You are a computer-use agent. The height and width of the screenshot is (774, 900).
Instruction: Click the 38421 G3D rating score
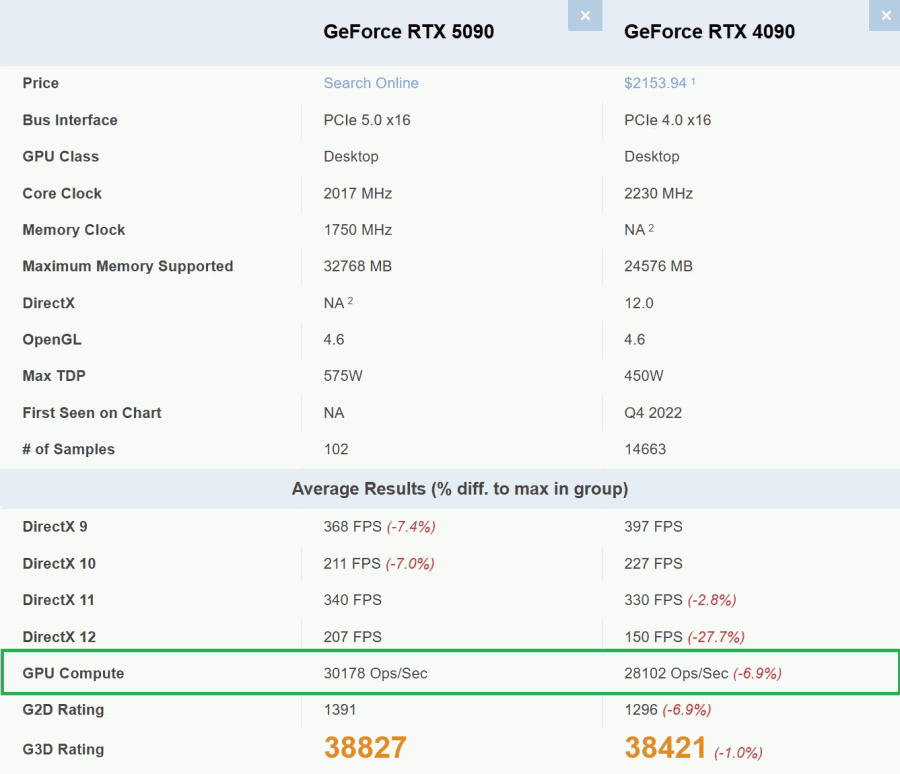[x=665, y=748]
